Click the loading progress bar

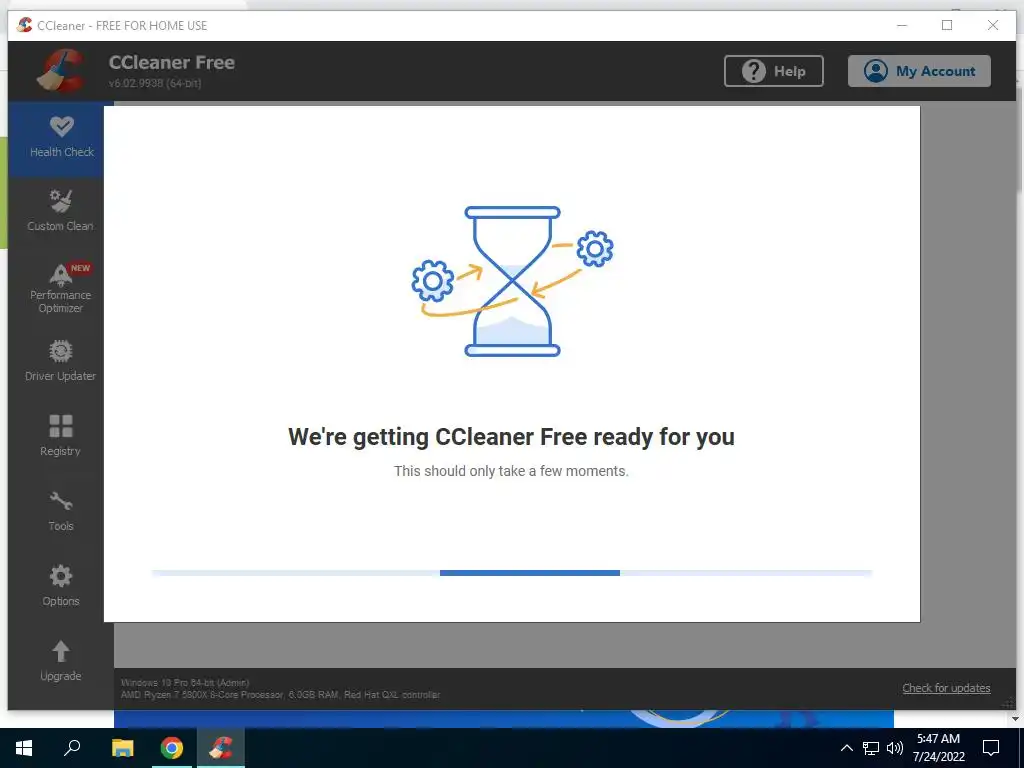(x=512, y=573)
